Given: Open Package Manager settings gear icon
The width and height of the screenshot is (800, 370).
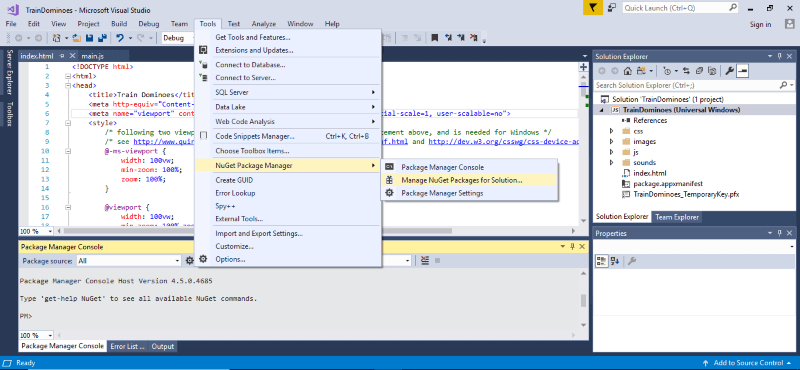Looking at the screenshot, I should [190, 260].
